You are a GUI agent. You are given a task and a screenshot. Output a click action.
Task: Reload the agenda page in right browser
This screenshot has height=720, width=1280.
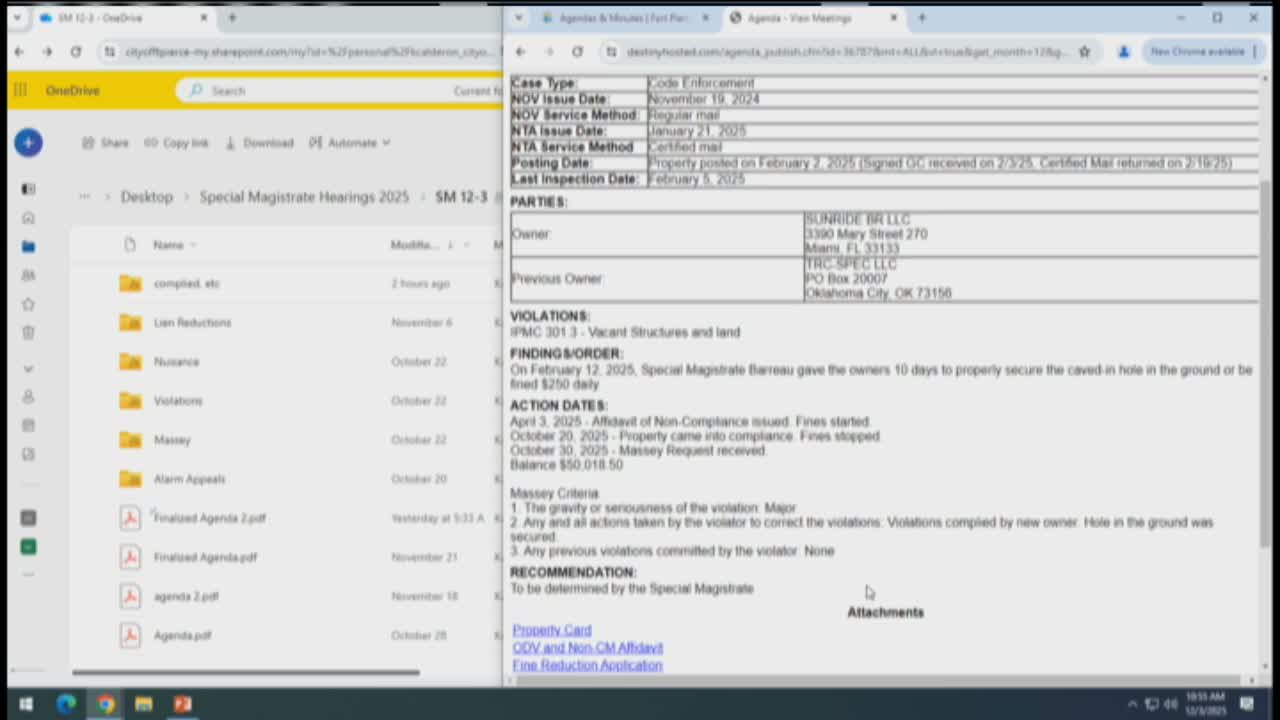(577, 51)
